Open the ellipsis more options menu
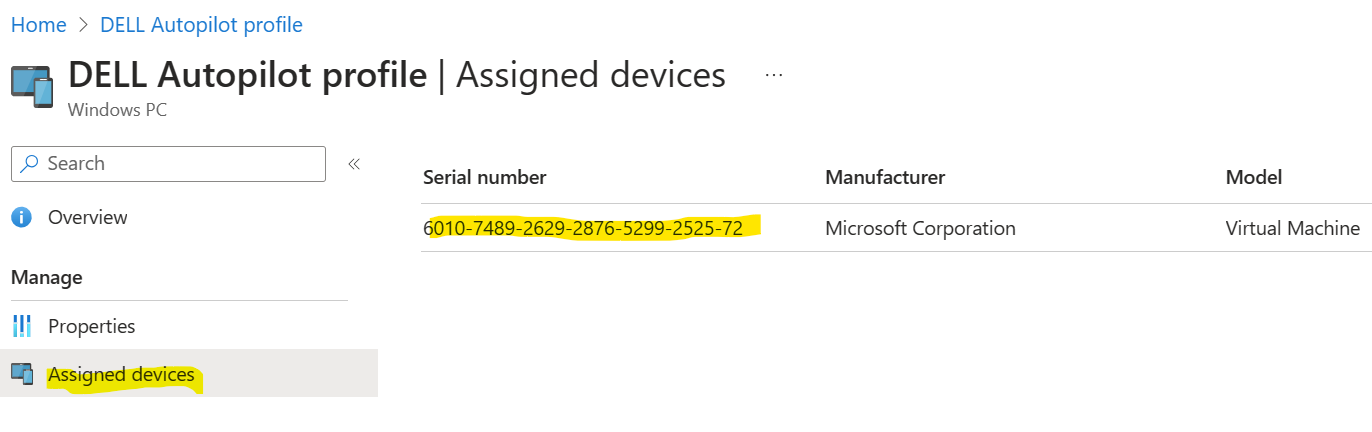 coord(774,75)
